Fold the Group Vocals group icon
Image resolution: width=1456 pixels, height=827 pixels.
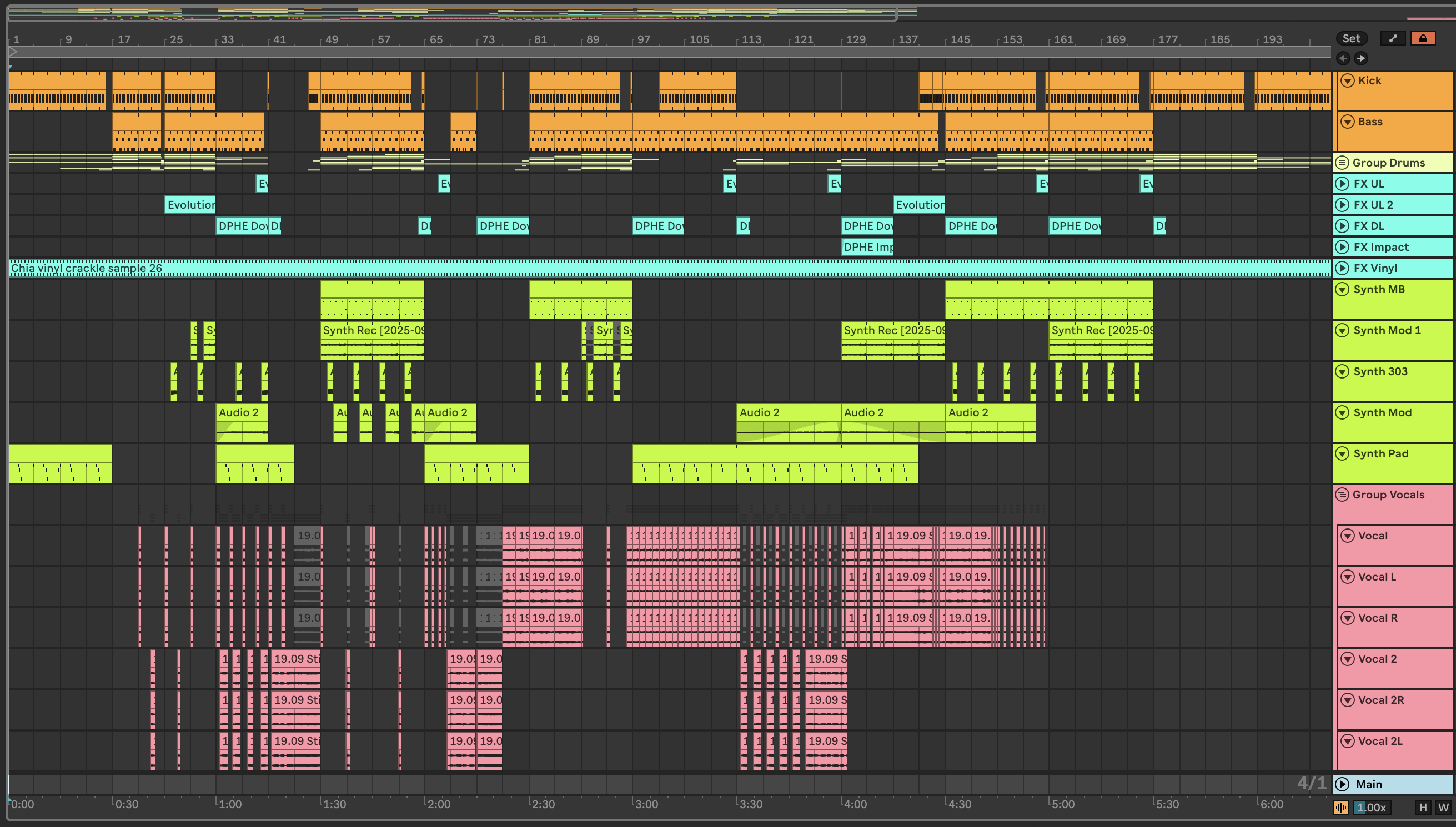tap(1342, 495)
